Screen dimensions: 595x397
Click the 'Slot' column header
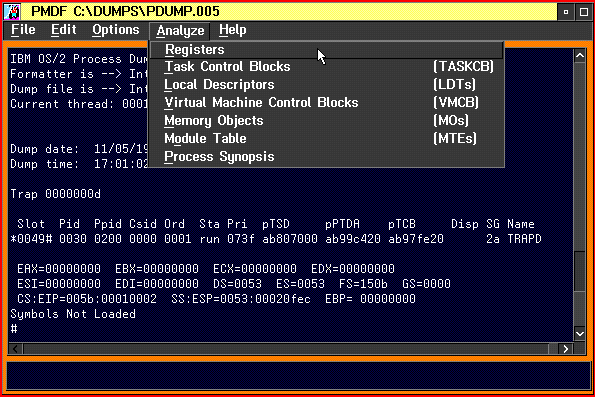tap(31, 224)
